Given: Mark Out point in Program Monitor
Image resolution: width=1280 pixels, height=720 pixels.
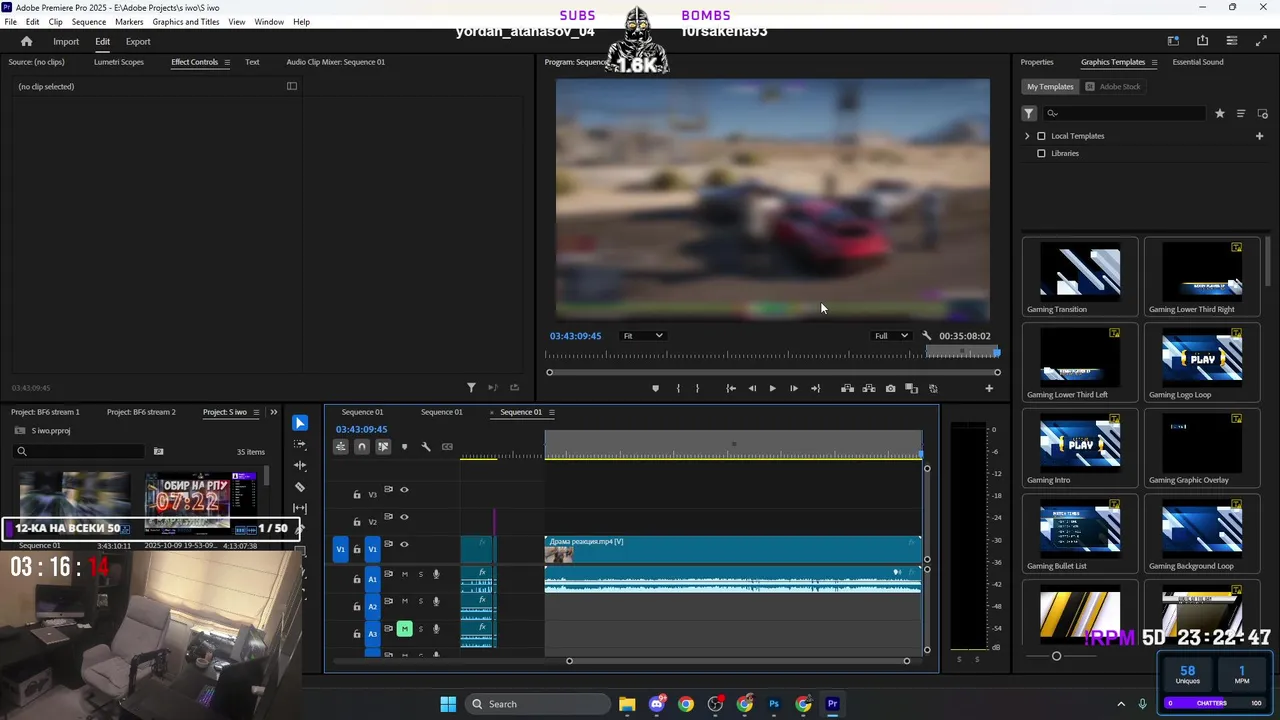Looking at the screenshot, I should 698,388.
